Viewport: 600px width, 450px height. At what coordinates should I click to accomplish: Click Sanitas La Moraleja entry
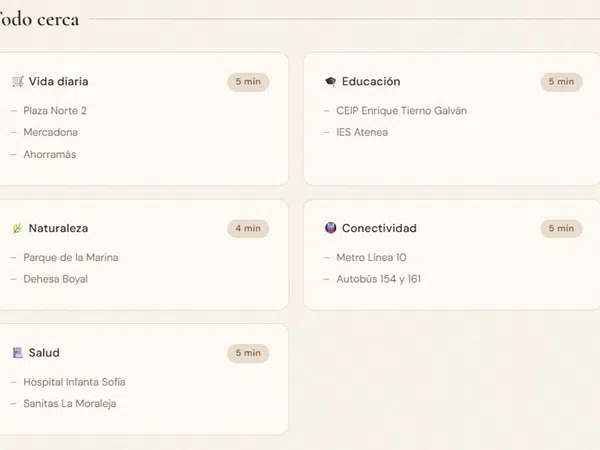(x=71, y=404)
